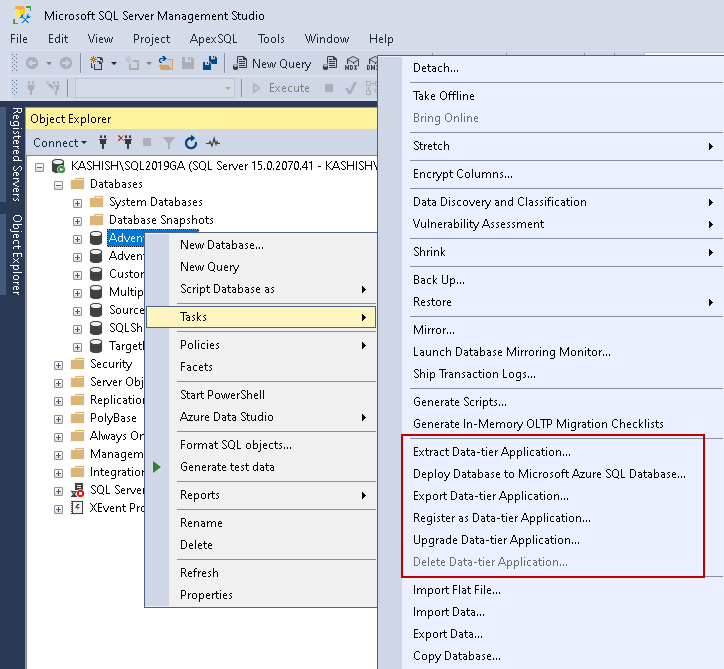Open the Registered Servers side tab
Image resolution: width=724 pixels, height=669 pixels.
tap(17, 154)
